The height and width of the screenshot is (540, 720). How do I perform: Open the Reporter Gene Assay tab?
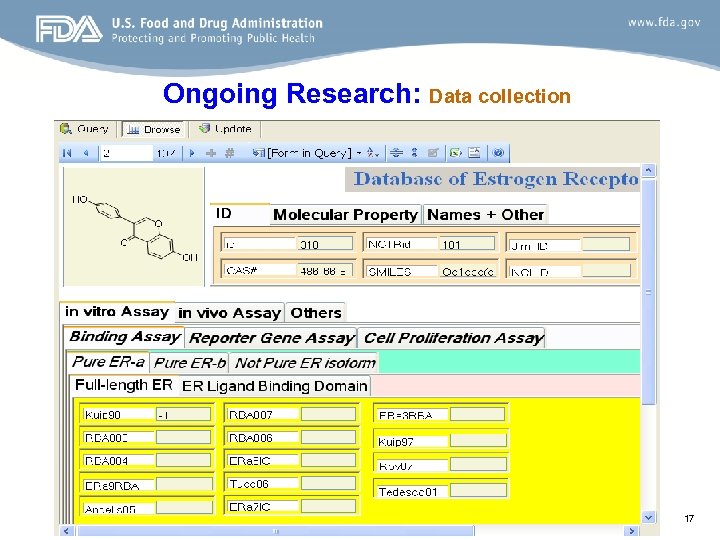(271, 338)
